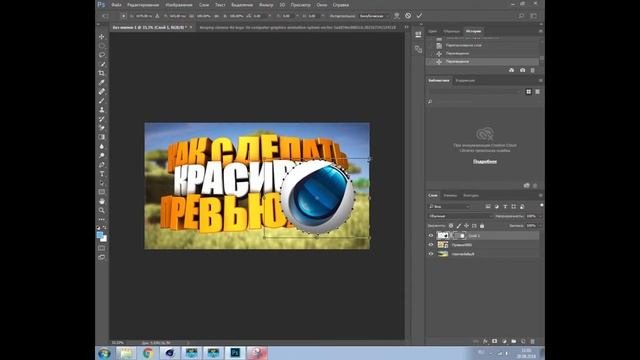
Task: Click the foreground color swatch
Action: tap(100, 235)
